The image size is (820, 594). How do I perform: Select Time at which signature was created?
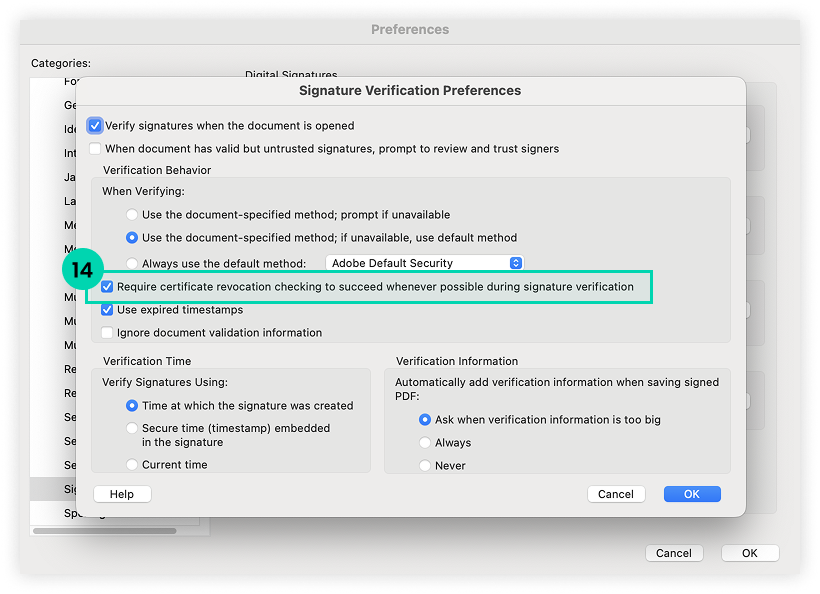point(132,406)
